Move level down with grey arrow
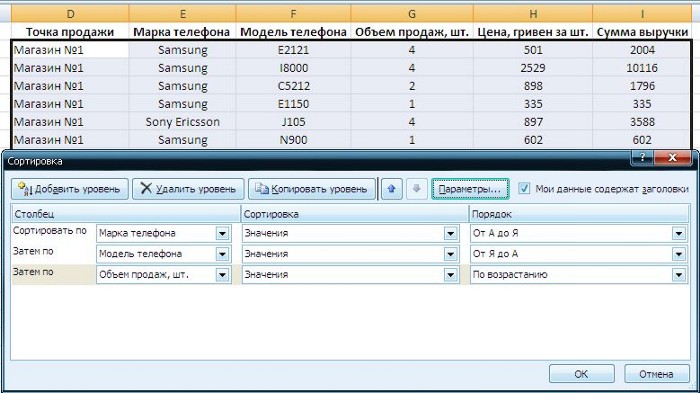Image resolution: width=700 pixels, height=393 pixels. pos(416,189)
